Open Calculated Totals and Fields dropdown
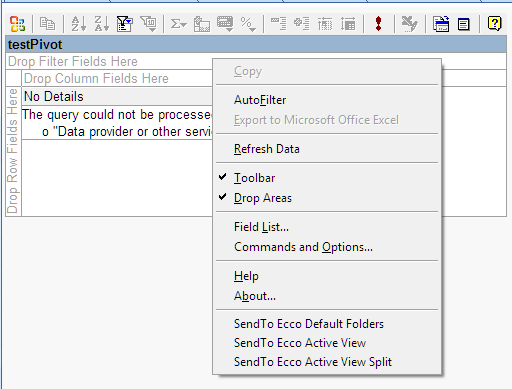The height and width of the screenshot is (389, 512). pyautogui.click(x=225, y=24)
